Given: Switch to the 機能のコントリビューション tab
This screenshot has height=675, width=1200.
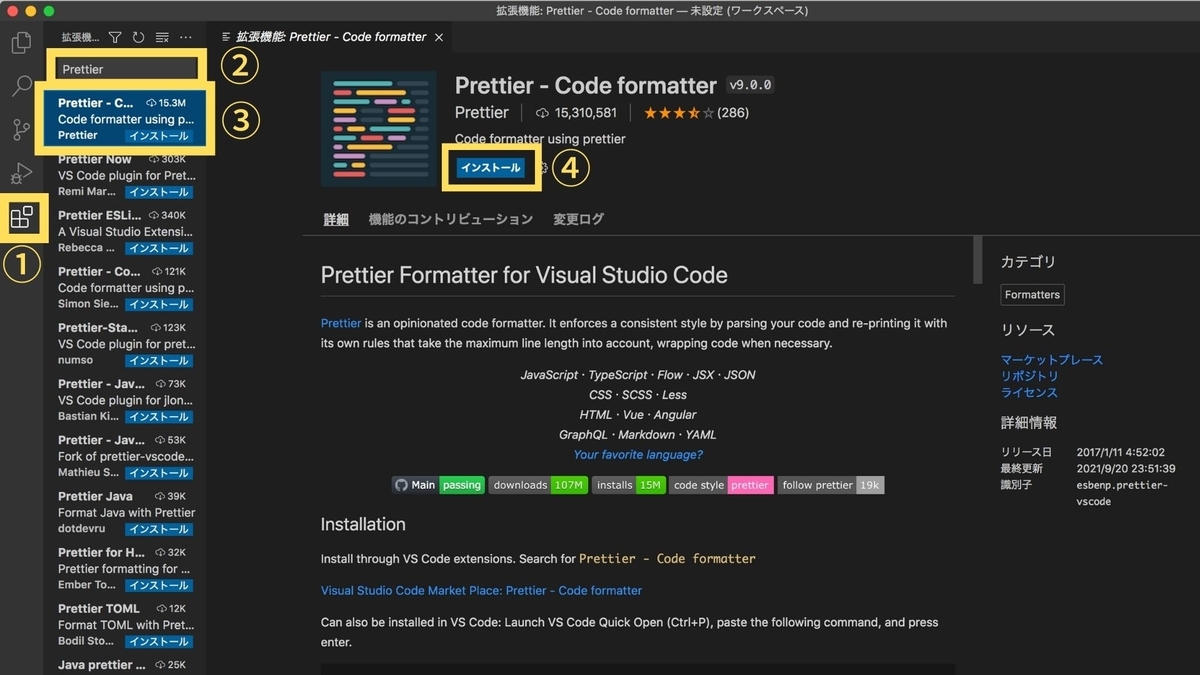Looking at the screenshot, I should point(451,219).
